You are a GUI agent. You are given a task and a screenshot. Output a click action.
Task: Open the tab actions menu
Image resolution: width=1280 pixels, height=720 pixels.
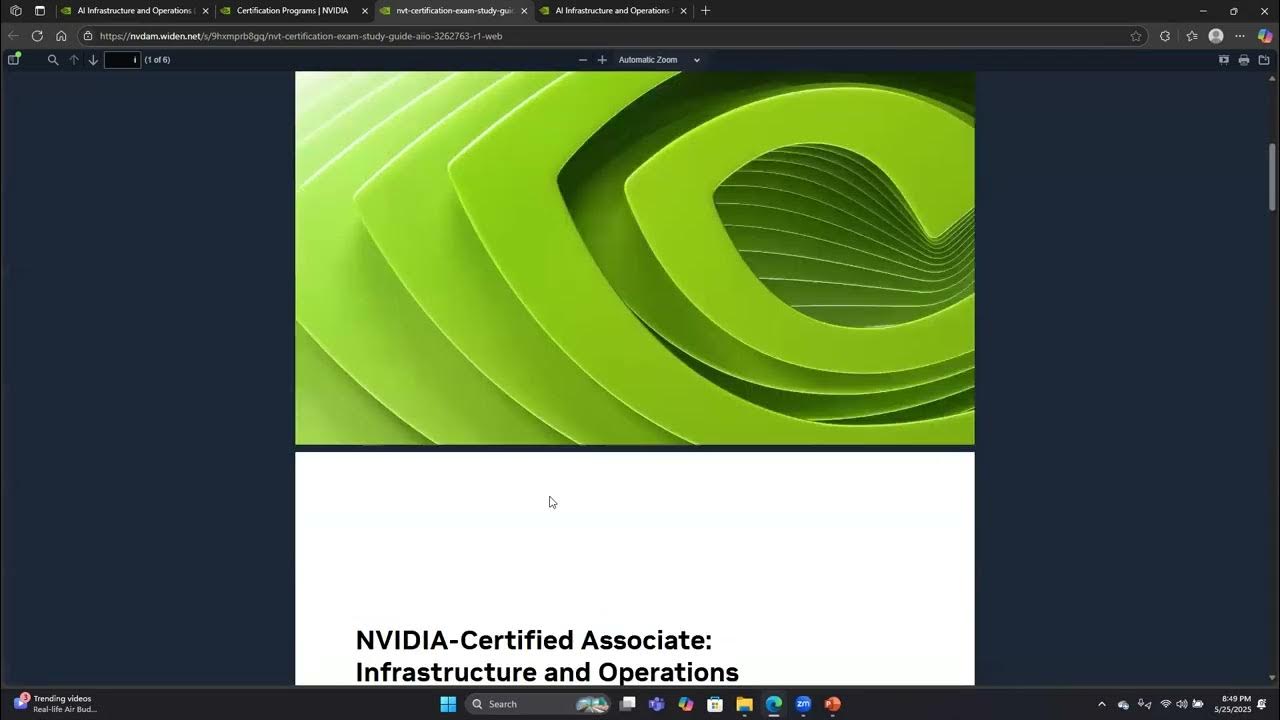[40, 11]
